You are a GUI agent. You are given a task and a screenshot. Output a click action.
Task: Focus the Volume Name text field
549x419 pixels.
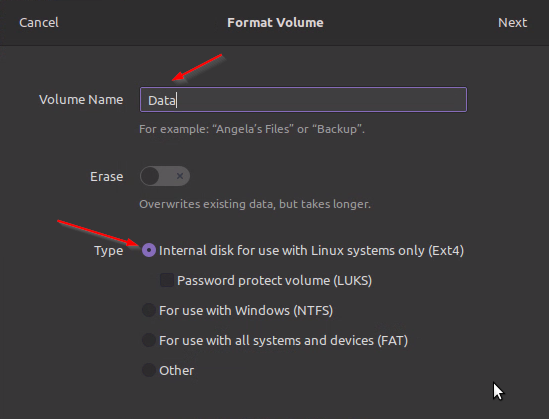point(303,100)
